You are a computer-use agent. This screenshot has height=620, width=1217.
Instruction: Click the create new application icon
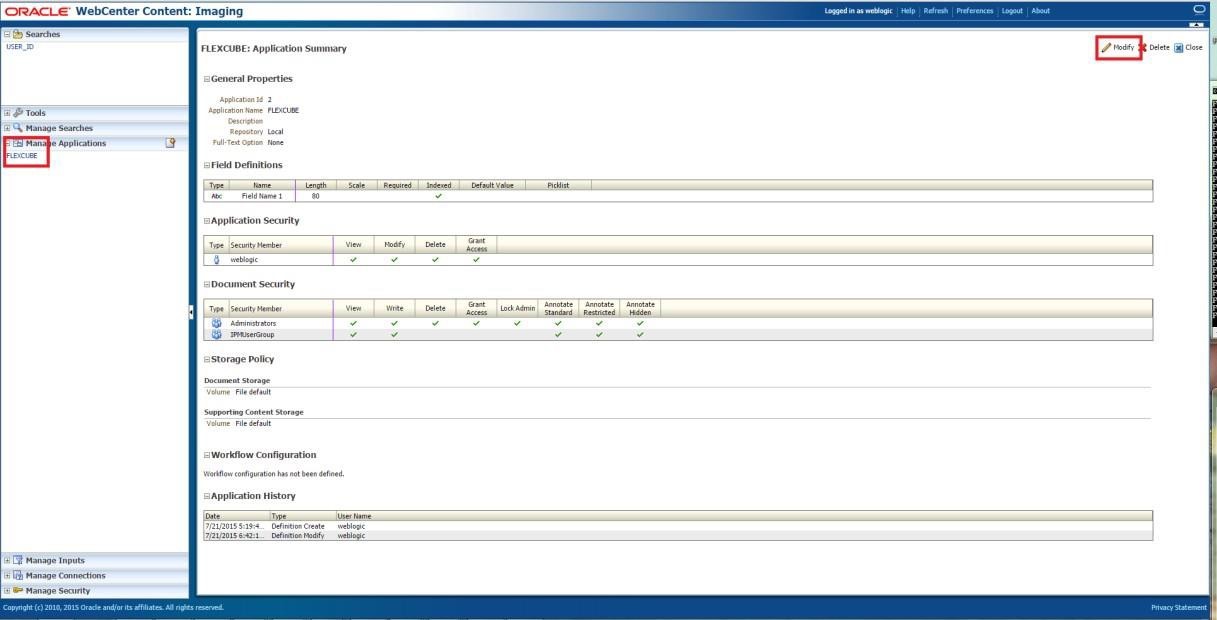click(170, 143)
